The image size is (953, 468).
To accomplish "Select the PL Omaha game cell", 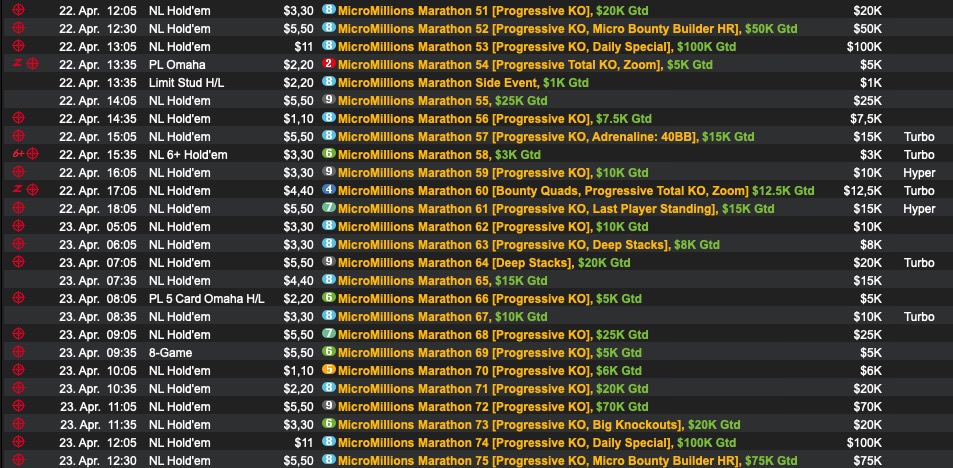I will pyautogui.click(x=177, y=64).
